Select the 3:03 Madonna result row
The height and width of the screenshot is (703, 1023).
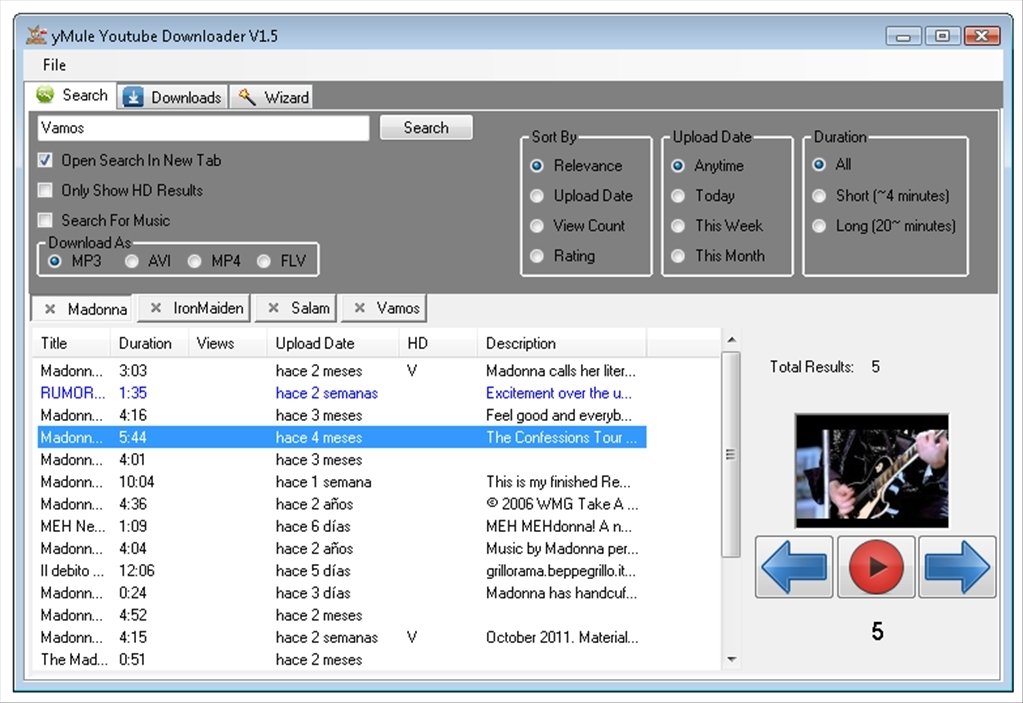pos(342,371)
